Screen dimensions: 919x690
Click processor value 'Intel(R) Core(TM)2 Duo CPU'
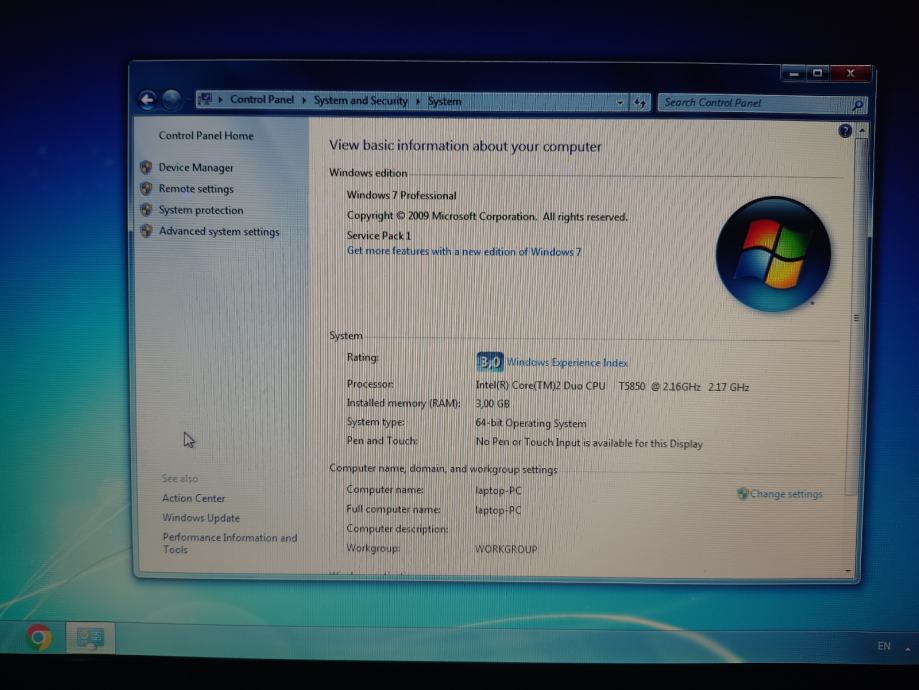click(540, 386)
